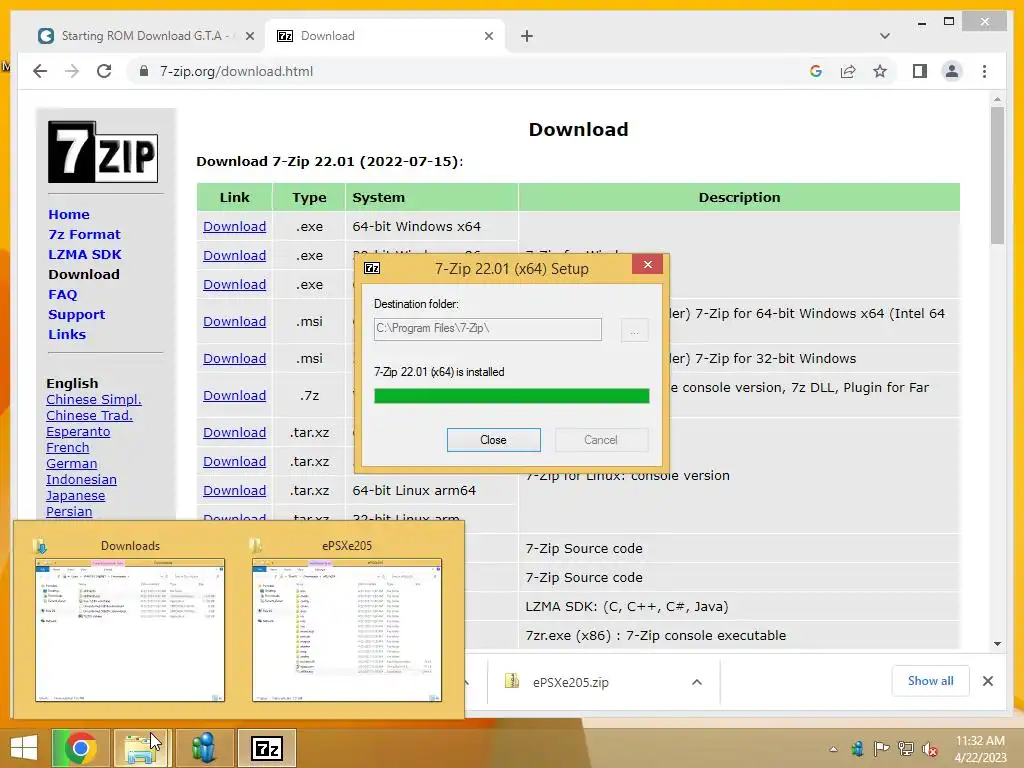Open the Google icon in address bar
1024x768 pixels.
coord(816,71)
